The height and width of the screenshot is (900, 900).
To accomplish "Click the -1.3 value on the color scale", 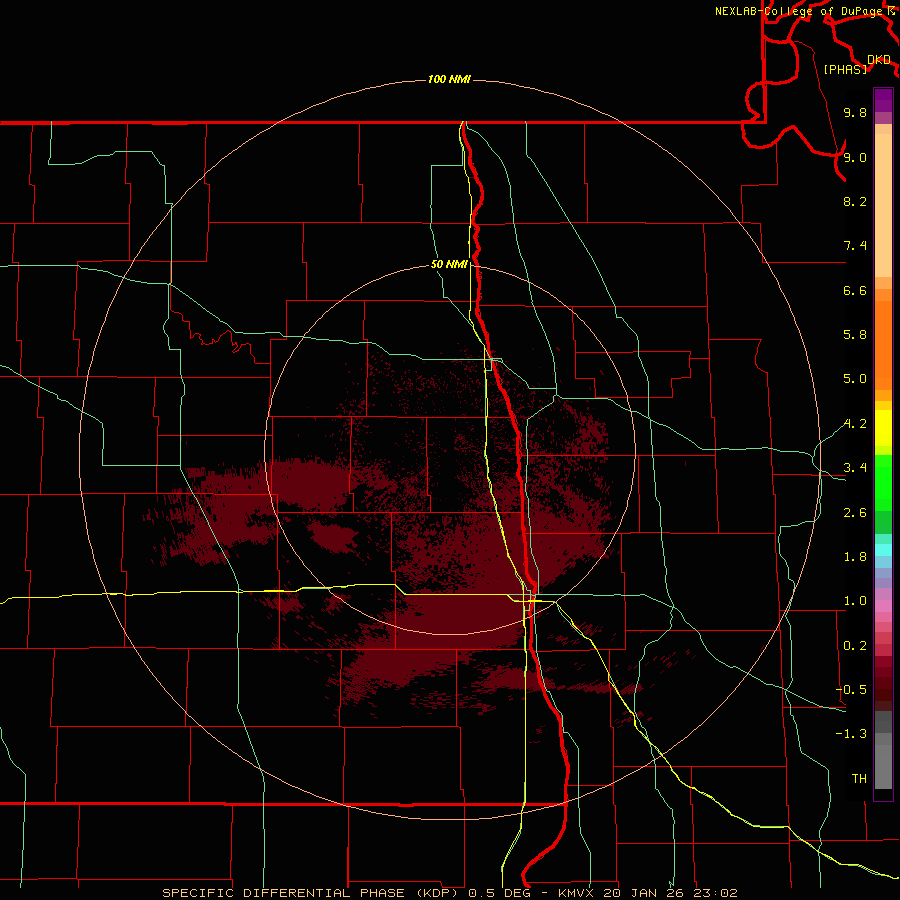I will point(851,734).
